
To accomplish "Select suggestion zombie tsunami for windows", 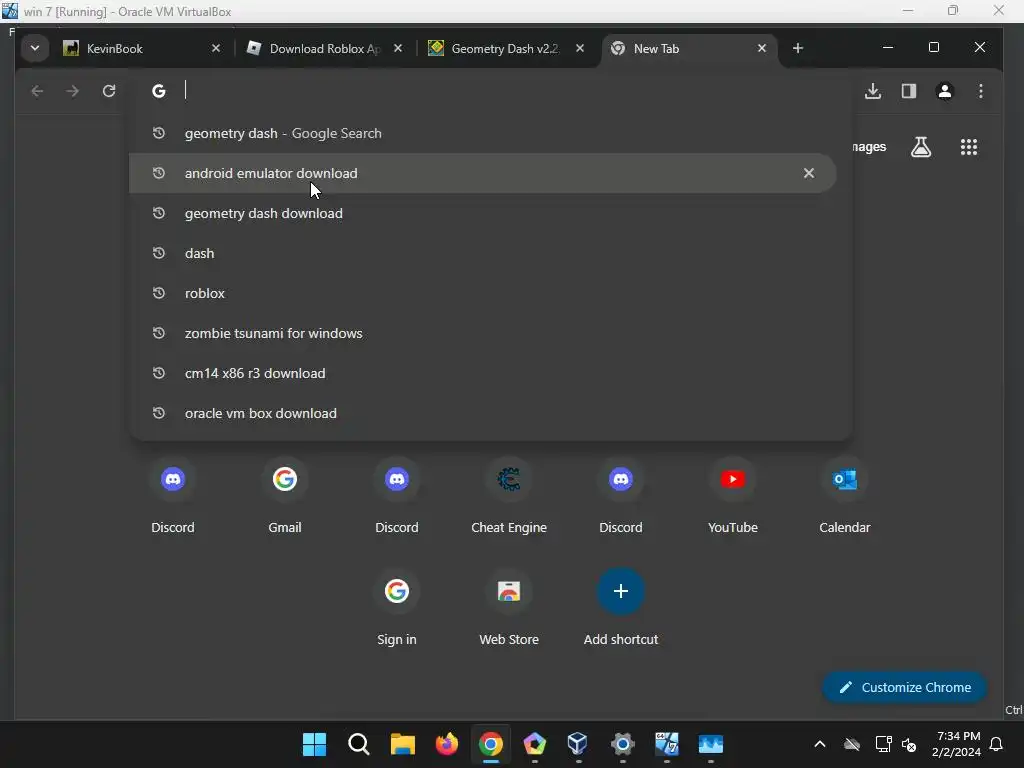I will point(483,333).
